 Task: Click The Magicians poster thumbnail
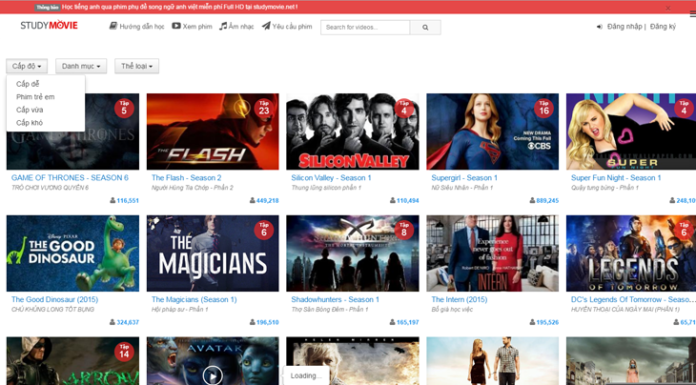pyautogui.click(x=213, y=253)
